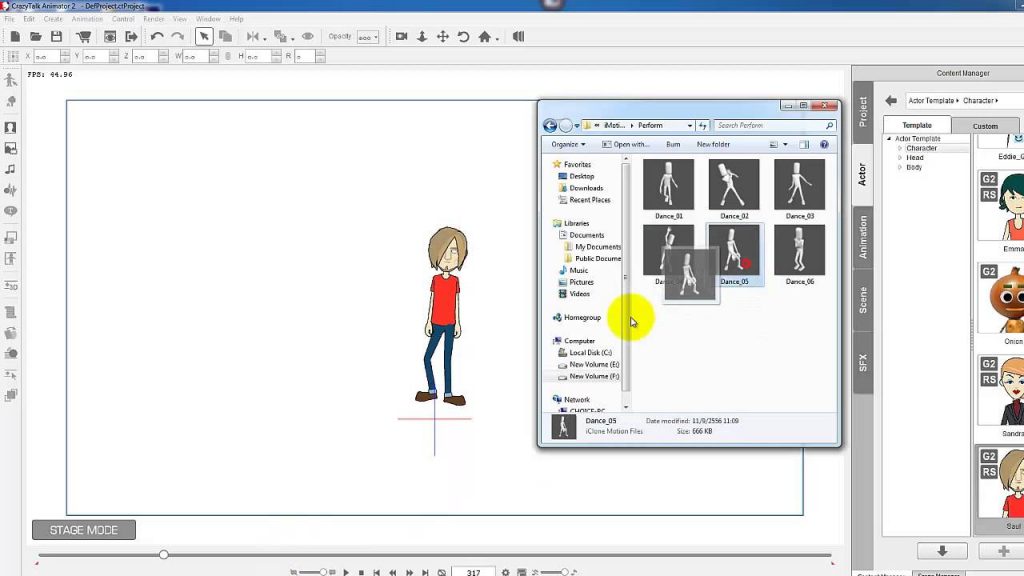Select the camera pan tool with four arrows
Image resolution: width=1024 pixels, height=576 pixels.
pos(443,37)
